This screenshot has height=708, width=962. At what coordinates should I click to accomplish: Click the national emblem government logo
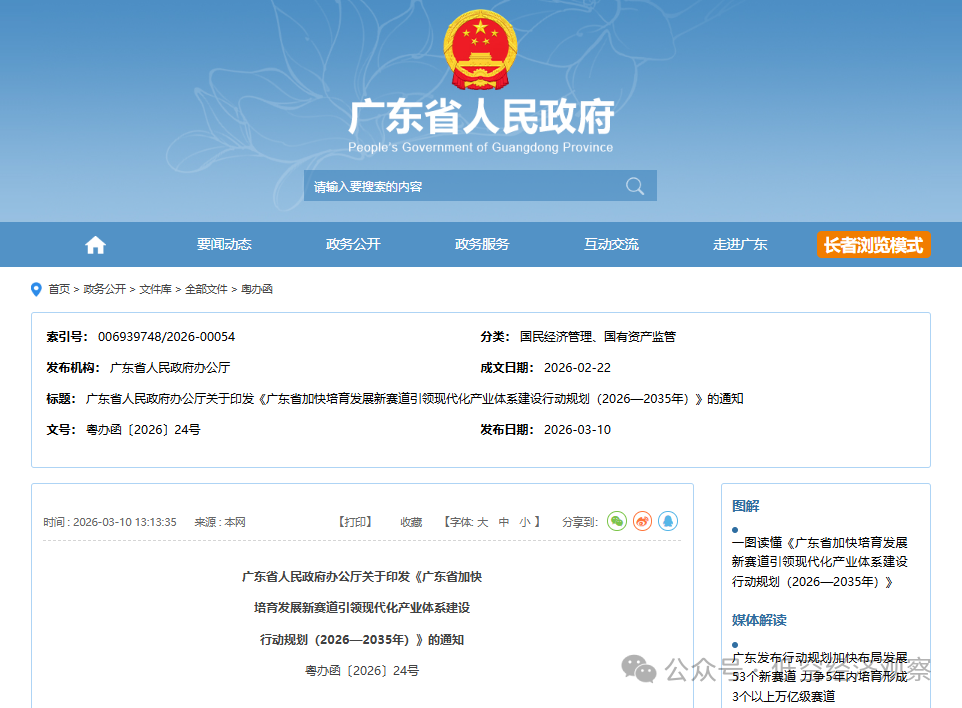[x=481, y=46]
